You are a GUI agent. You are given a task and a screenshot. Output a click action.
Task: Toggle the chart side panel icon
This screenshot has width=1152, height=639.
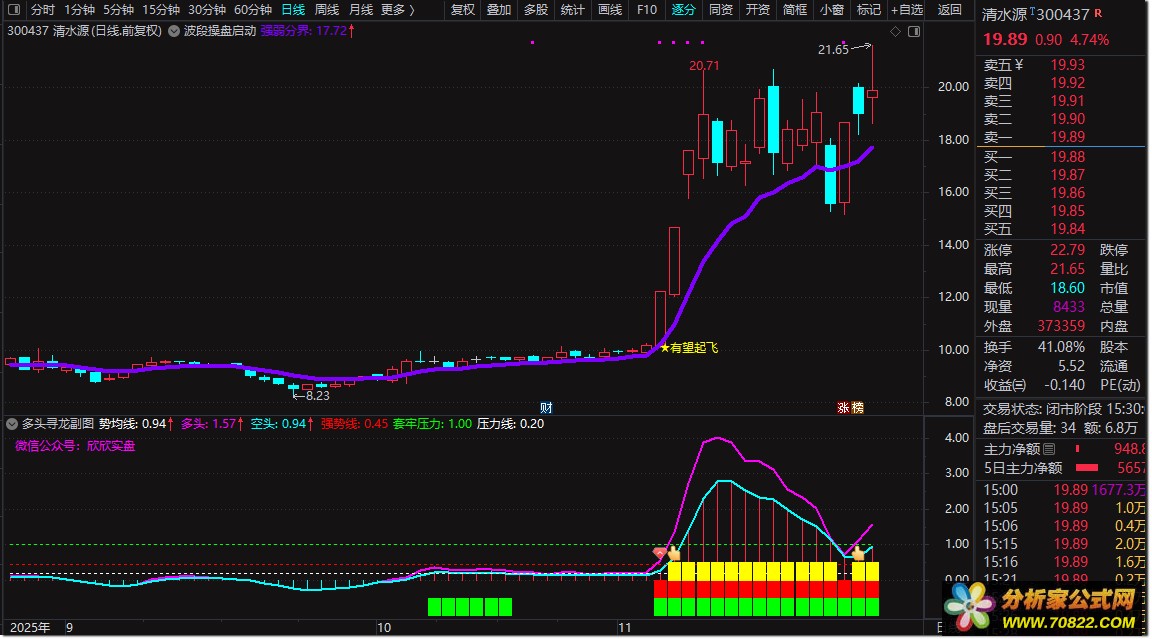pyautogui.click(x=914, y=32)
